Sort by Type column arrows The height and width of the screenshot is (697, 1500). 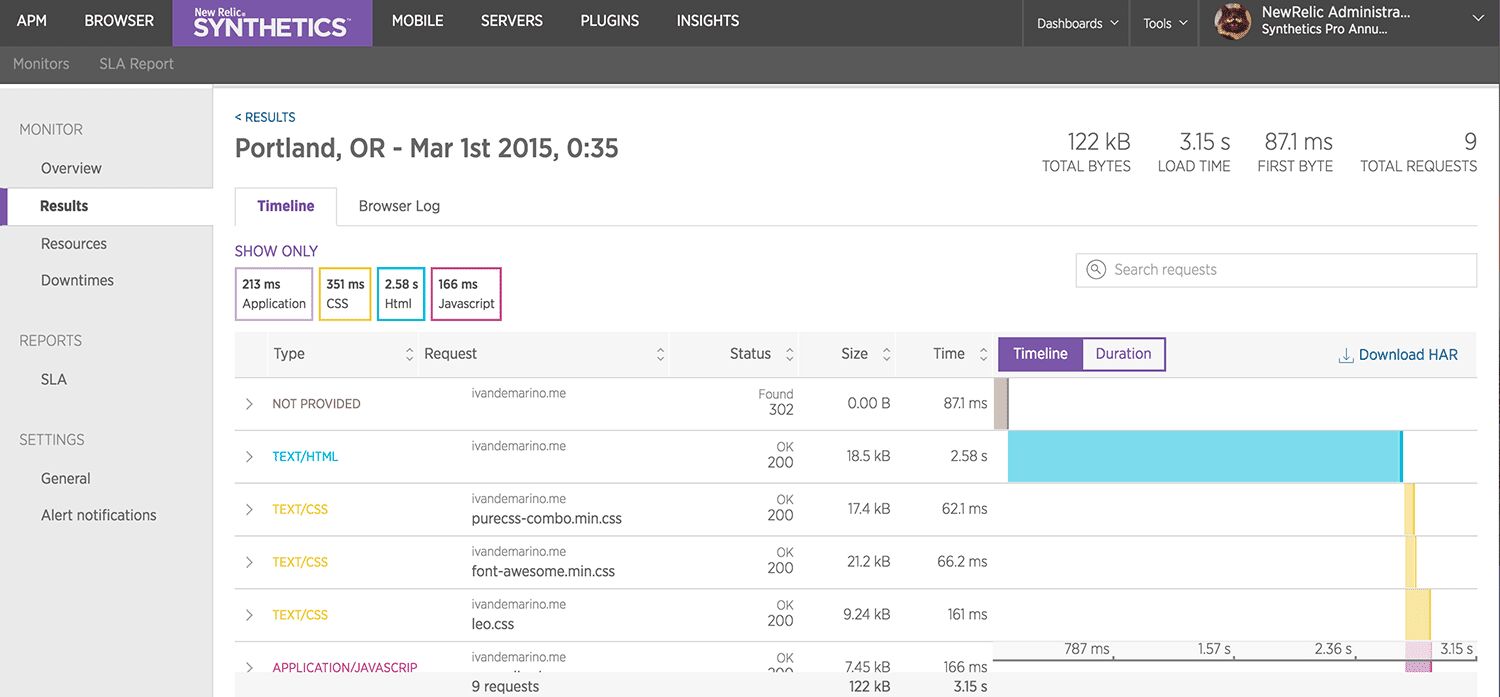tap(409, 354)
